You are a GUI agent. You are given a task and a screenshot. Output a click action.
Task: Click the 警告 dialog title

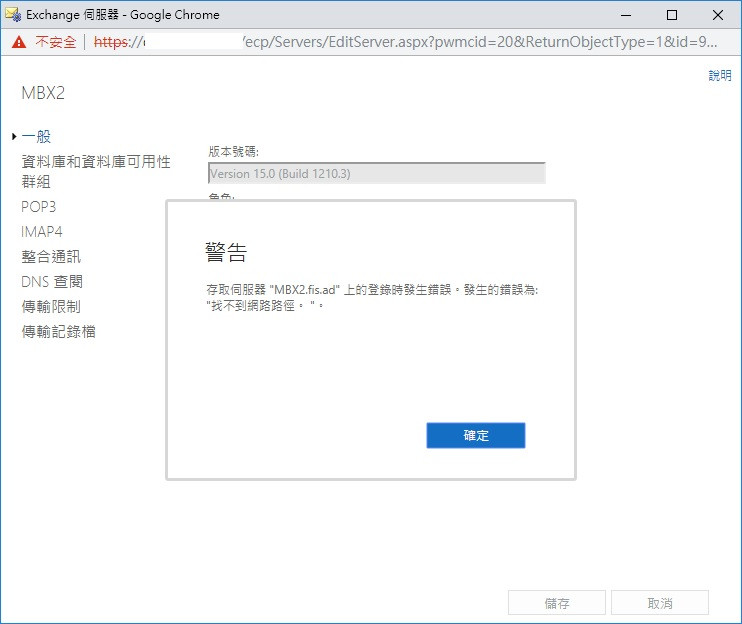click(226, 252)
